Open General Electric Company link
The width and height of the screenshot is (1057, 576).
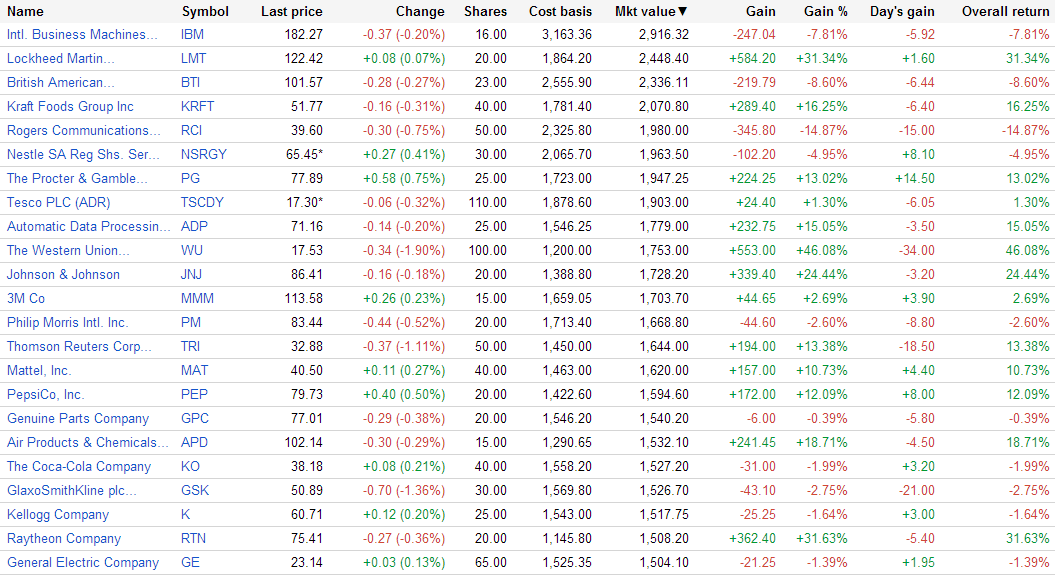tap(83, 563)
